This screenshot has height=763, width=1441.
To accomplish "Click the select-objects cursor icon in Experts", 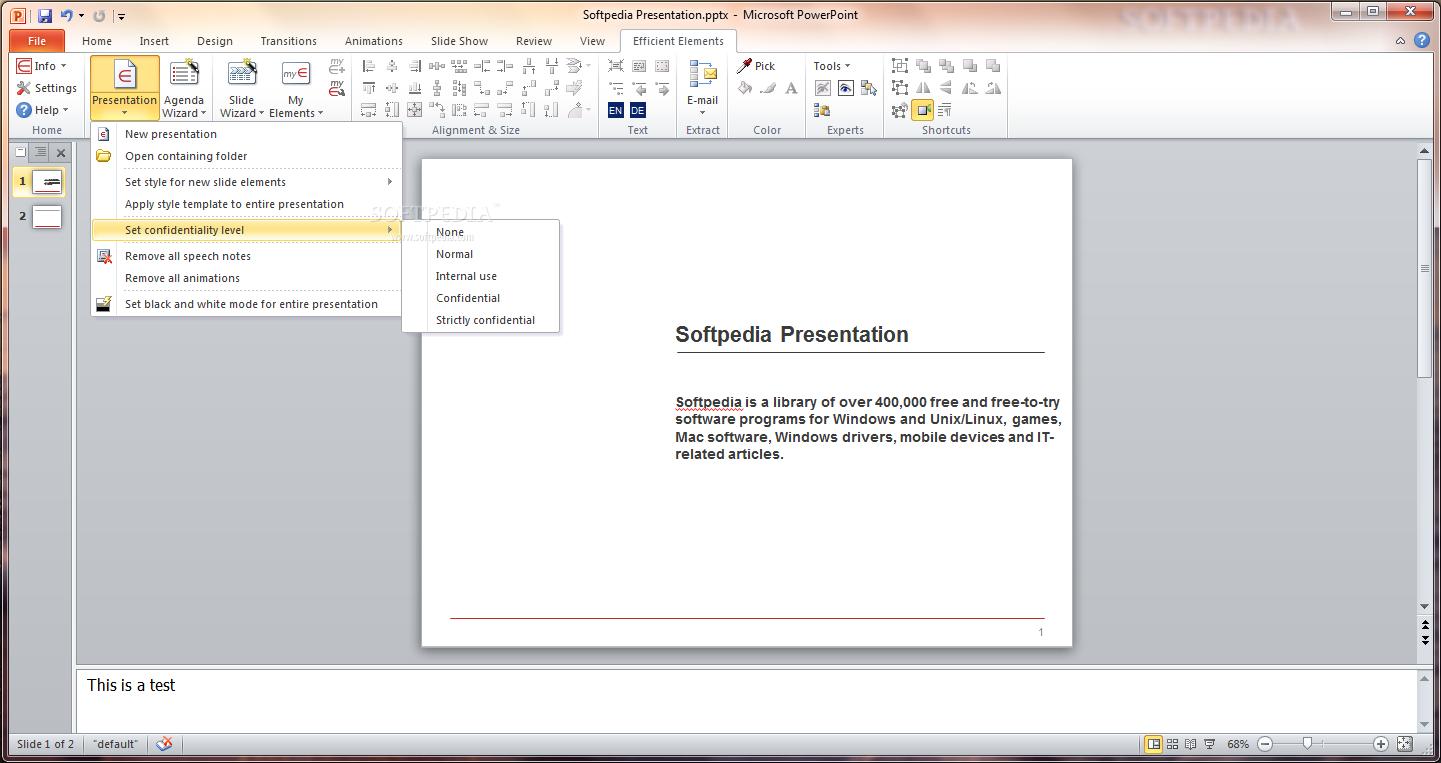I will 869,88.
